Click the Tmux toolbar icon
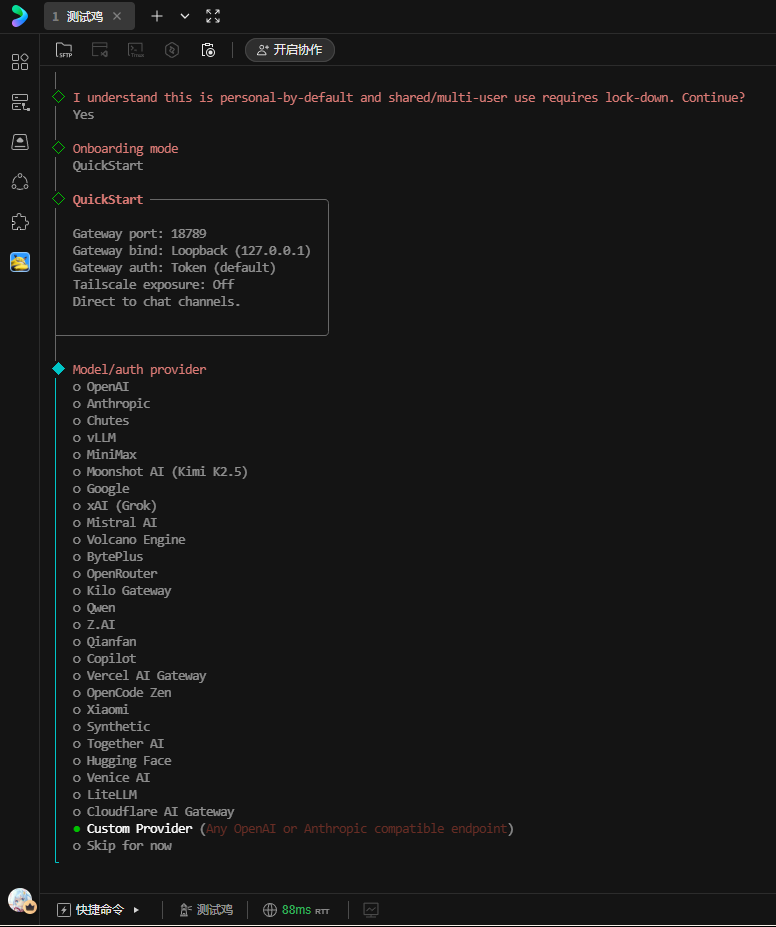The height and width of the screenshot is (927, 776). [136, 49]
